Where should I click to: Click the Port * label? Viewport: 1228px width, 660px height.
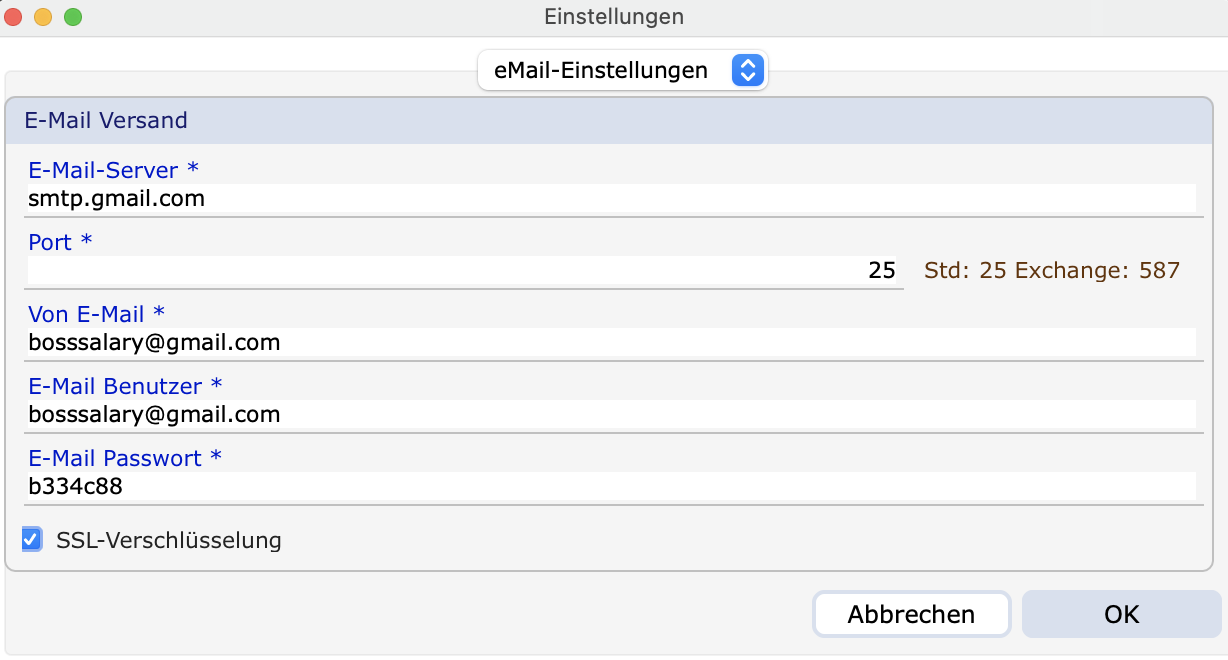tap(60, 242)
